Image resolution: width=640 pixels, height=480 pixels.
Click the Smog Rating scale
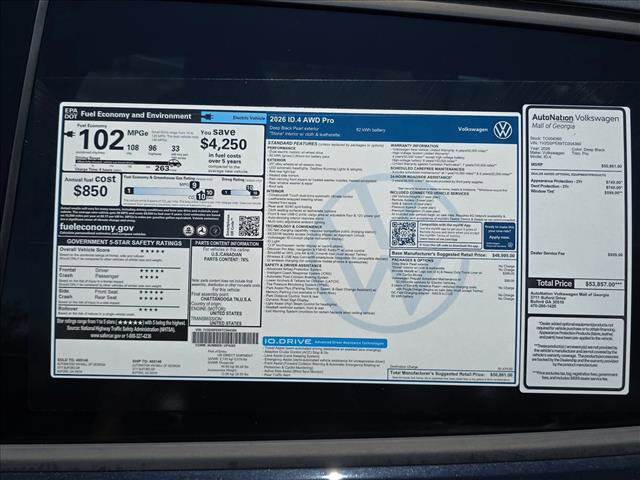click(x=240, y=192)
